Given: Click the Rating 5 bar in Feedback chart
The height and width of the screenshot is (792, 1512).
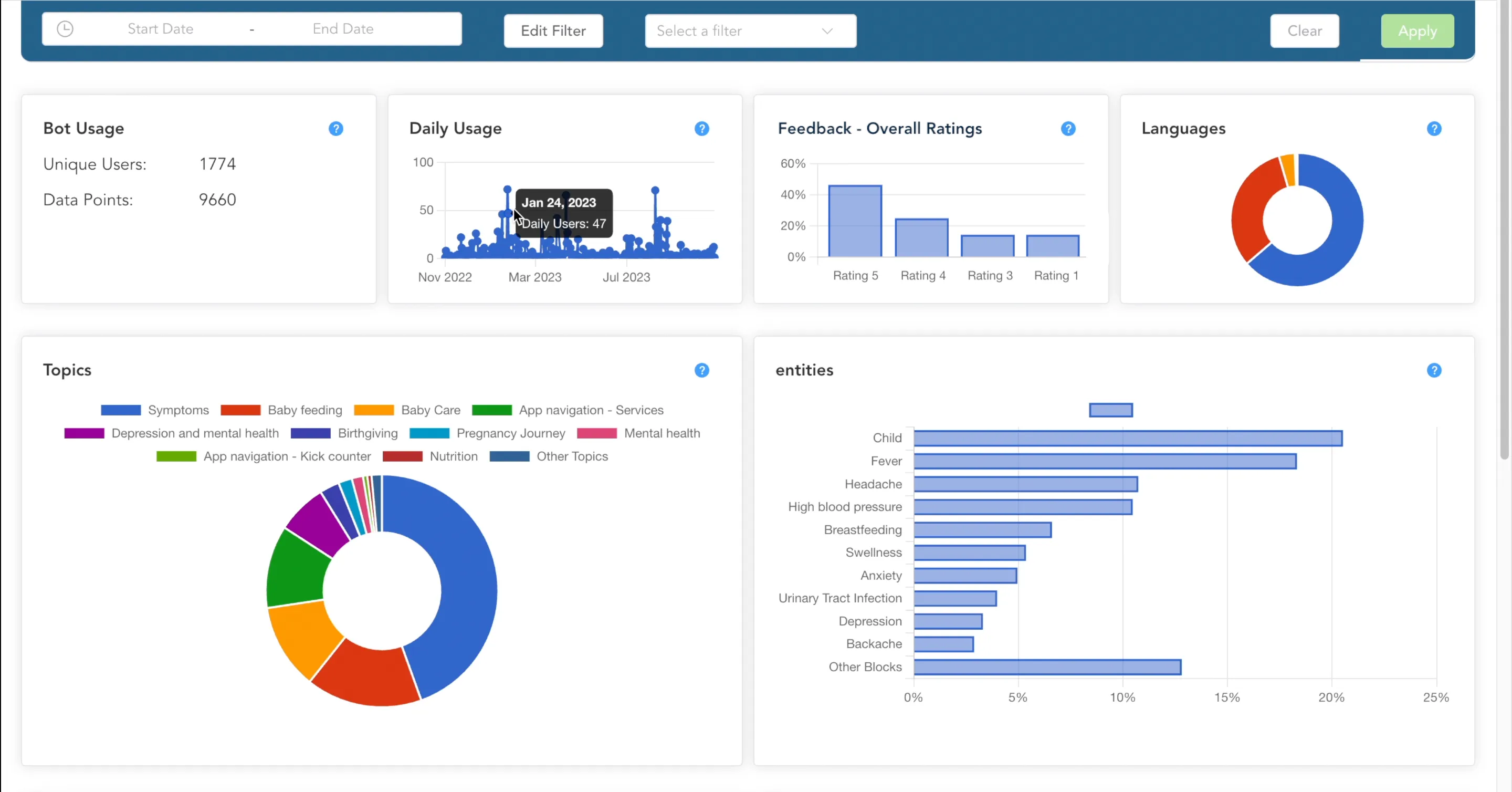Looking at the screenshot, I should [x=855, y=221].
